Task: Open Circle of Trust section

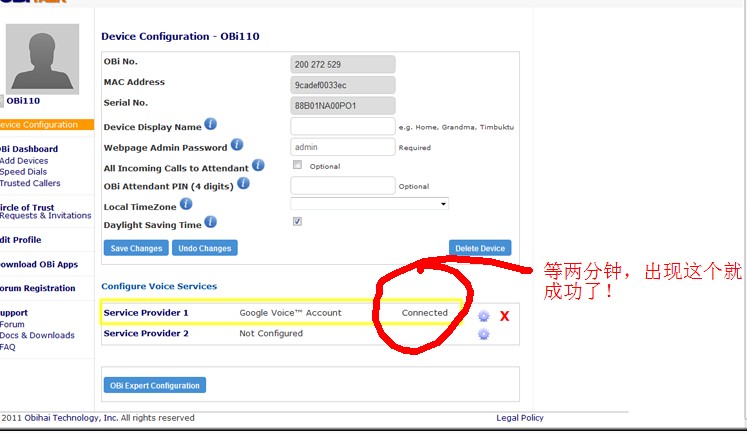Action: [x=27, y=208]
